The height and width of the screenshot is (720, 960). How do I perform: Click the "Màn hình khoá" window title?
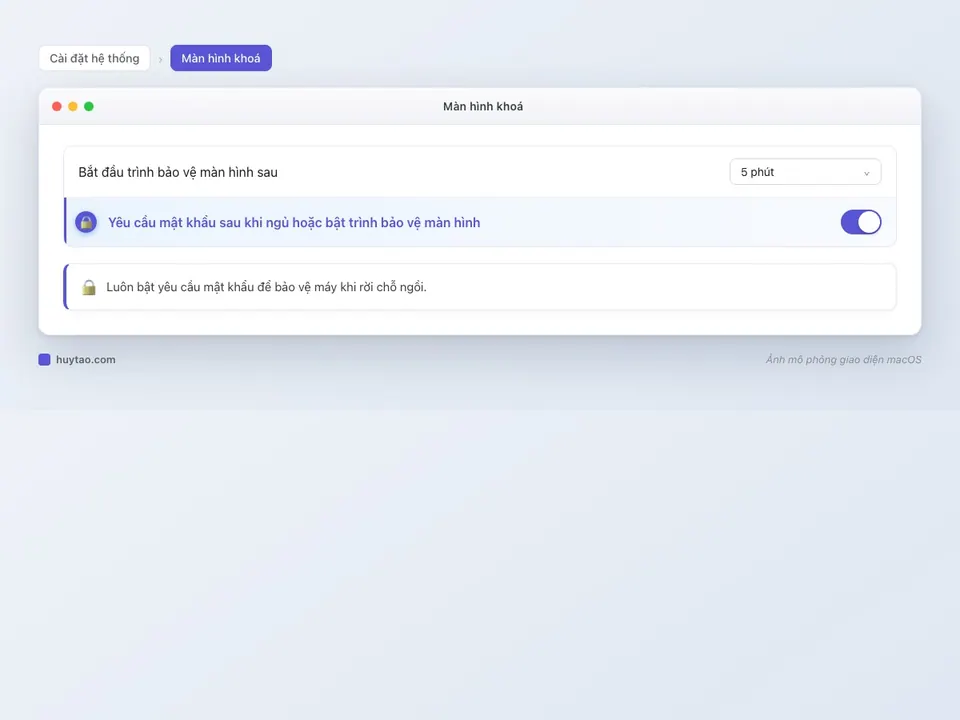pyautogui.click(x=482, y=107)
